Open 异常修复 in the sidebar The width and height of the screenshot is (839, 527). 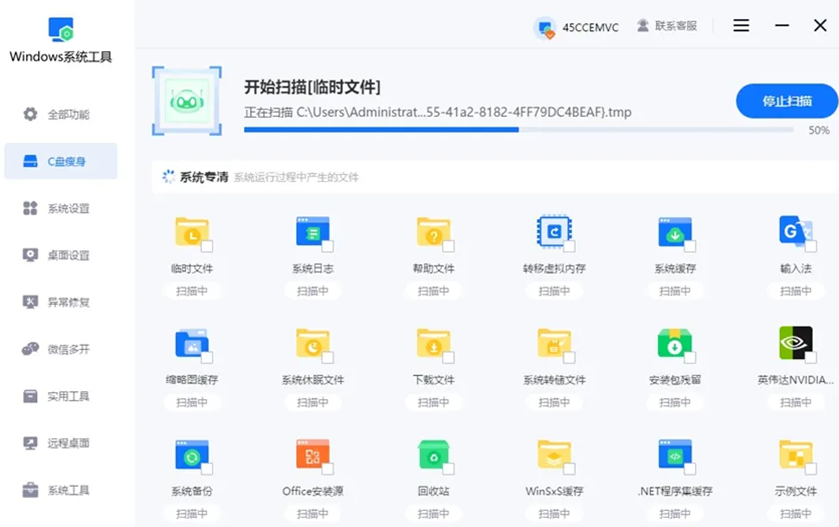point(60,302)
